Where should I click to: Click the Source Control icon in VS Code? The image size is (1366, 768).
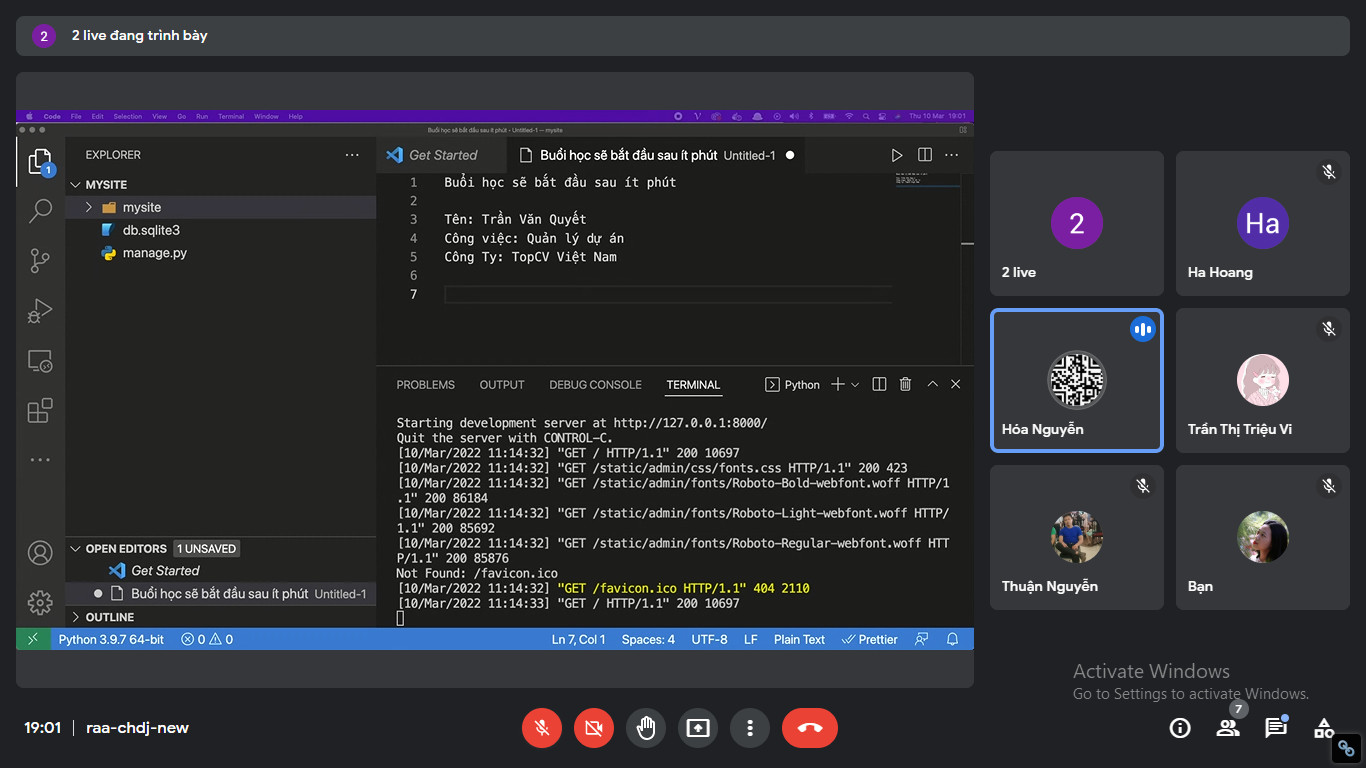[40, 261]
